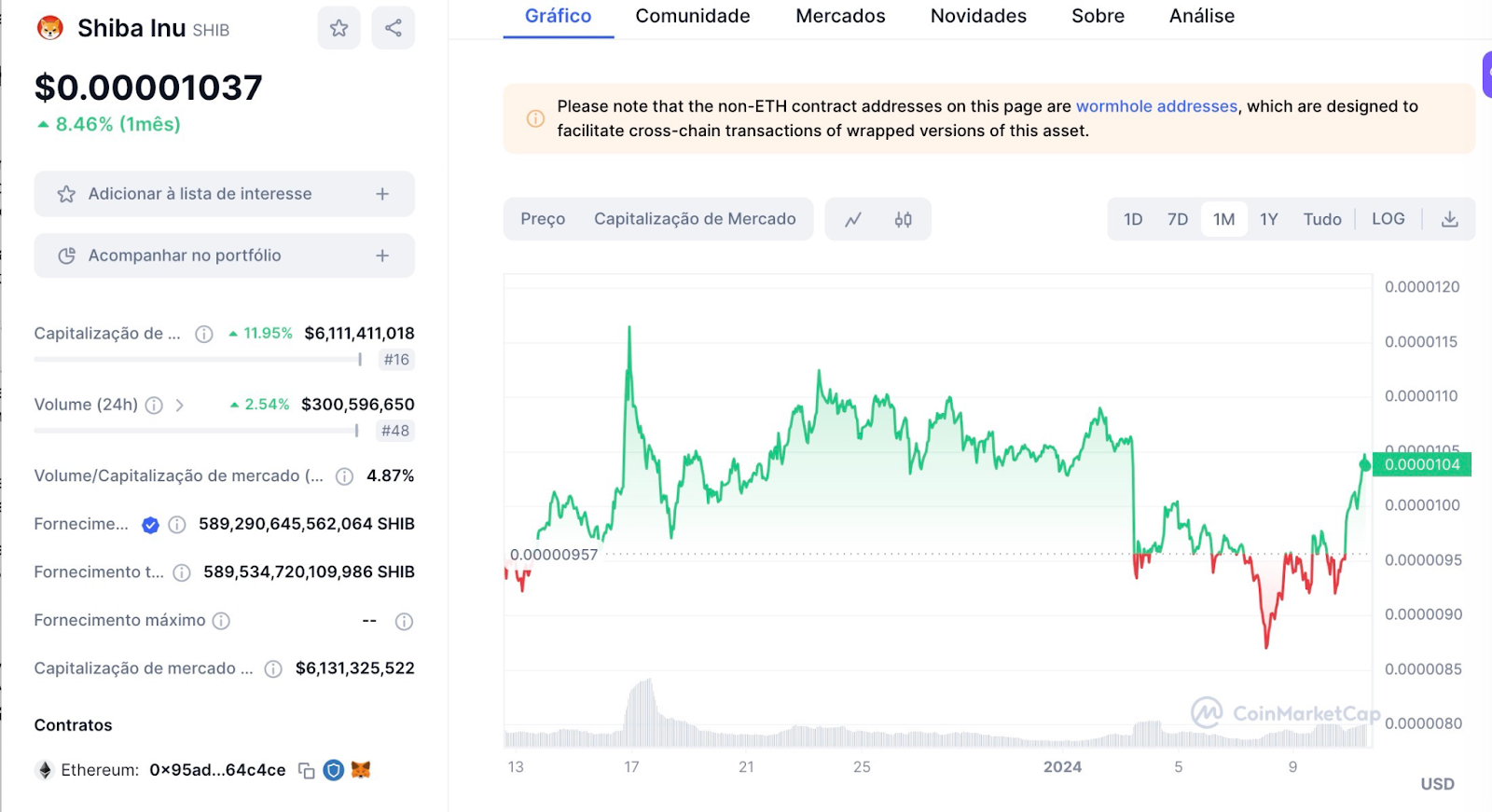The height and width of the screenshot is (812, 1492).
Task: Click the #48 volume rank badge
Action: coord(395,431)
